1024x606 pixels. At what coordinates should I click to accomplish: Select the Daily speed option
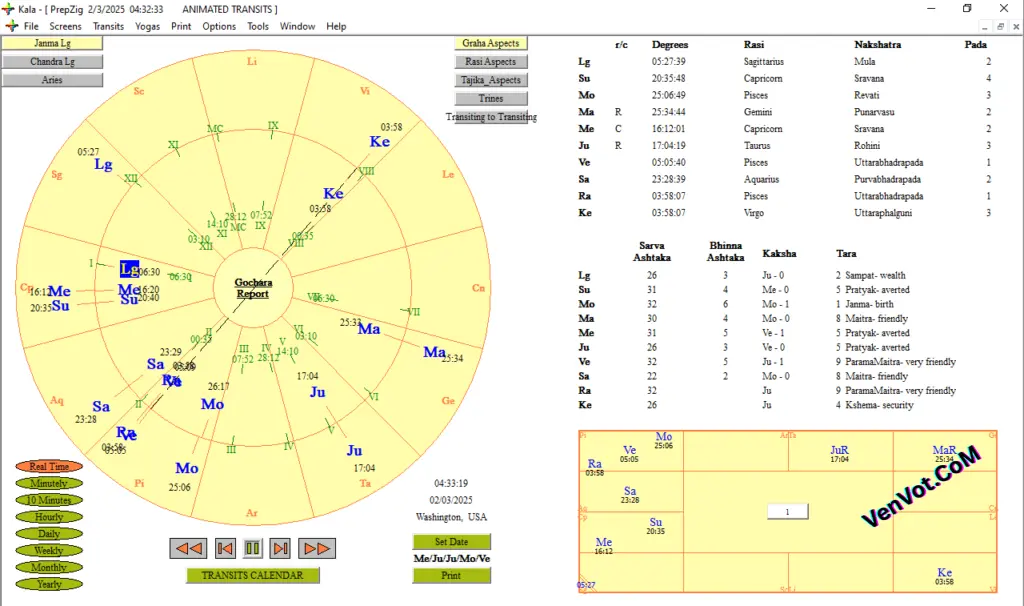[49, 534]
